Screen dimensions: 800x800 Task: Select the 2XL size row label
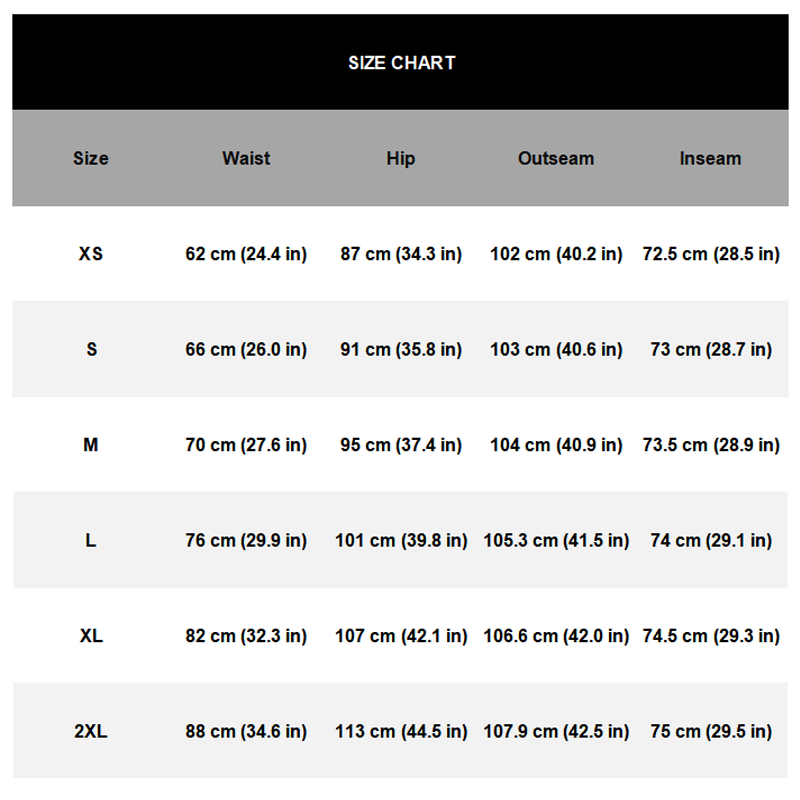pos(90,731)
